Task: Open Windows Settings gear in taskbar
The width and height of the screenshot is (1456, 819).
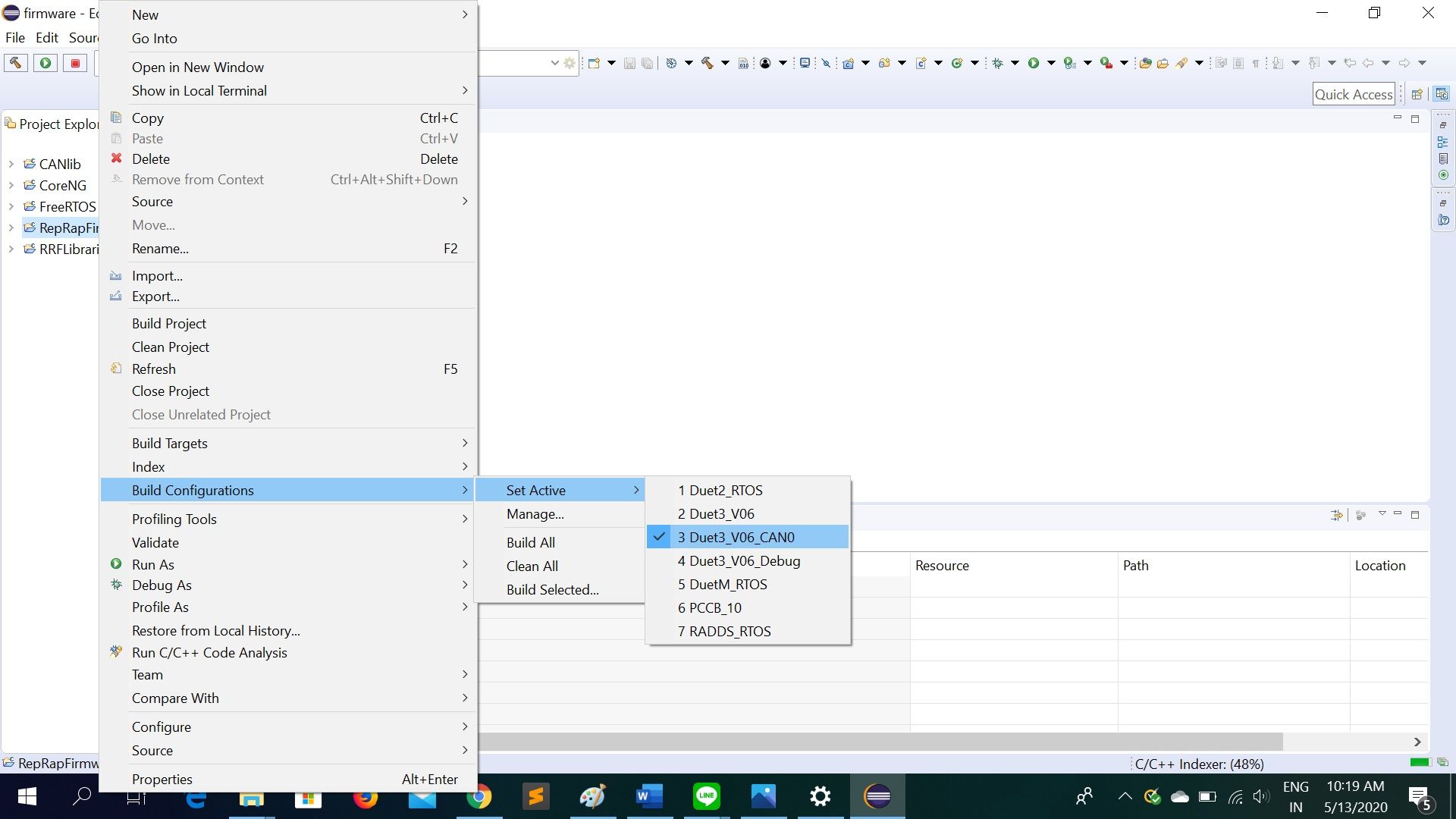Action: pos(820,796)
